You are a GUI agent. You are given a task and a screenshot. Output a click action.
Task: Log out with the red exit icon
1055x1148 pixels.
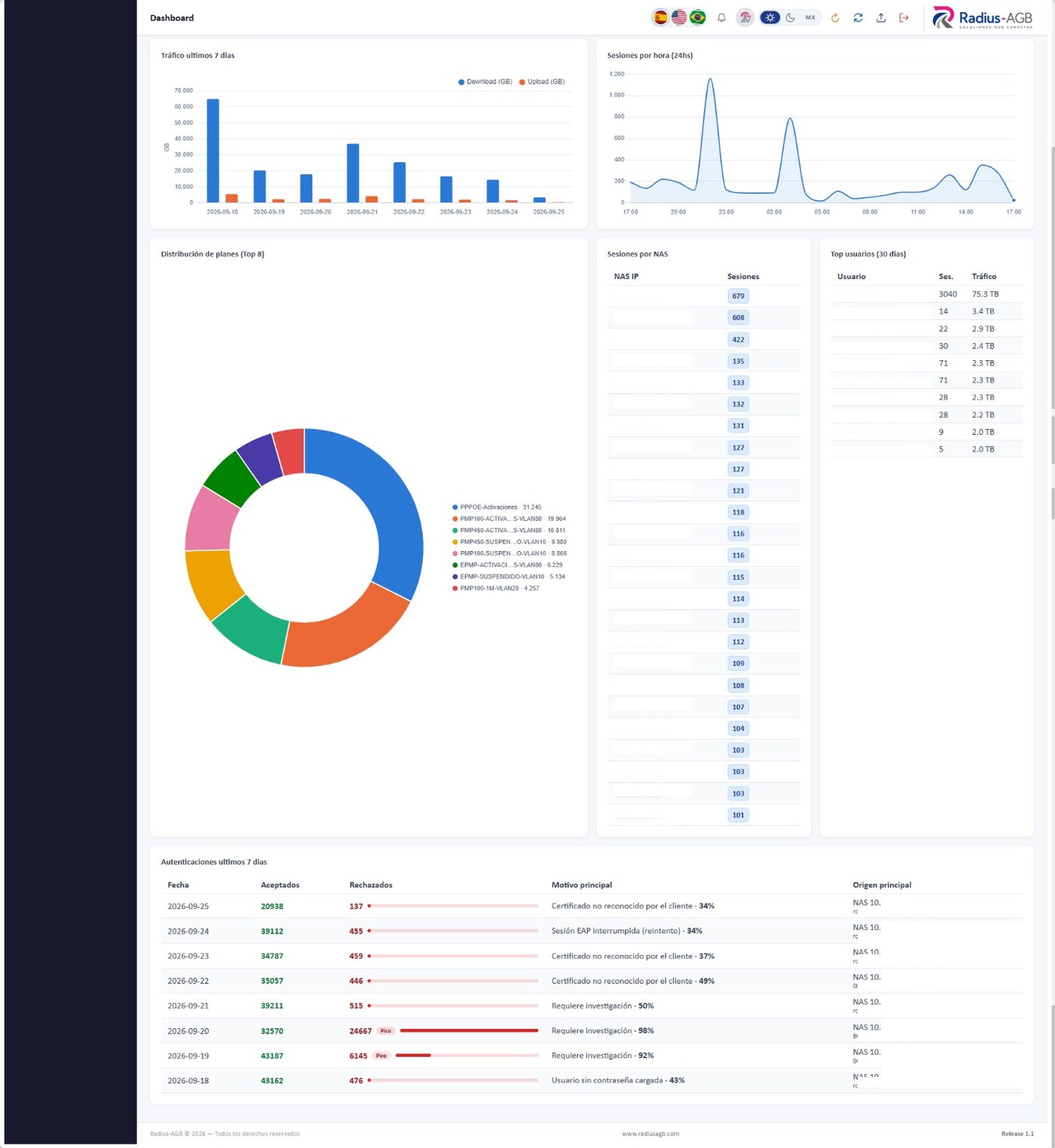[904, 17]
